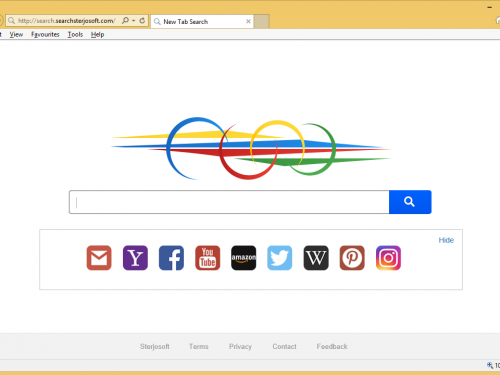Open the Sterjosoft footer link
This screenshot has width=500, height=375.
coord(155,346)
